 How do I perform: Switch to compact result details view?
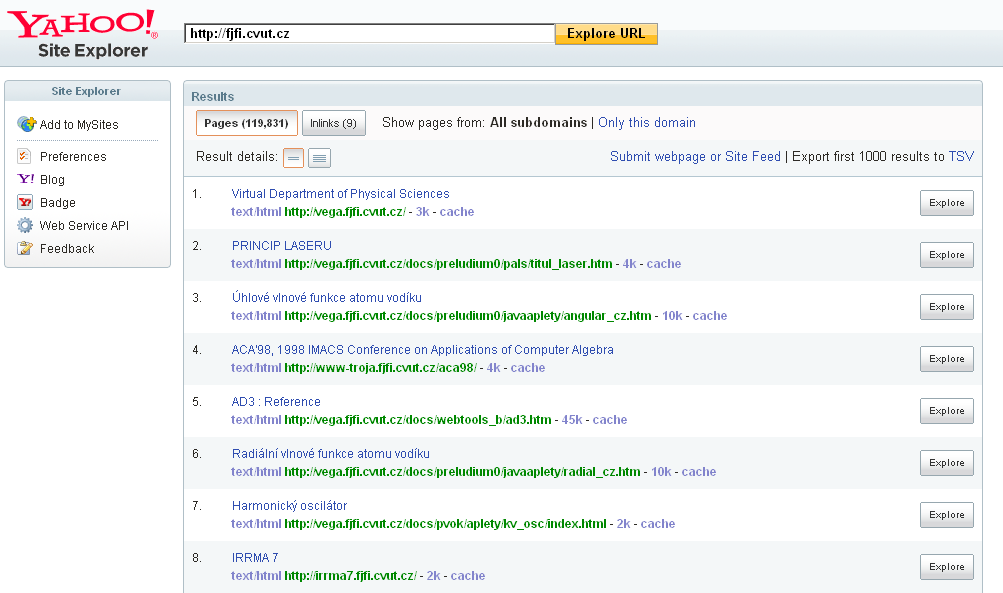click(x=293, y=157)
